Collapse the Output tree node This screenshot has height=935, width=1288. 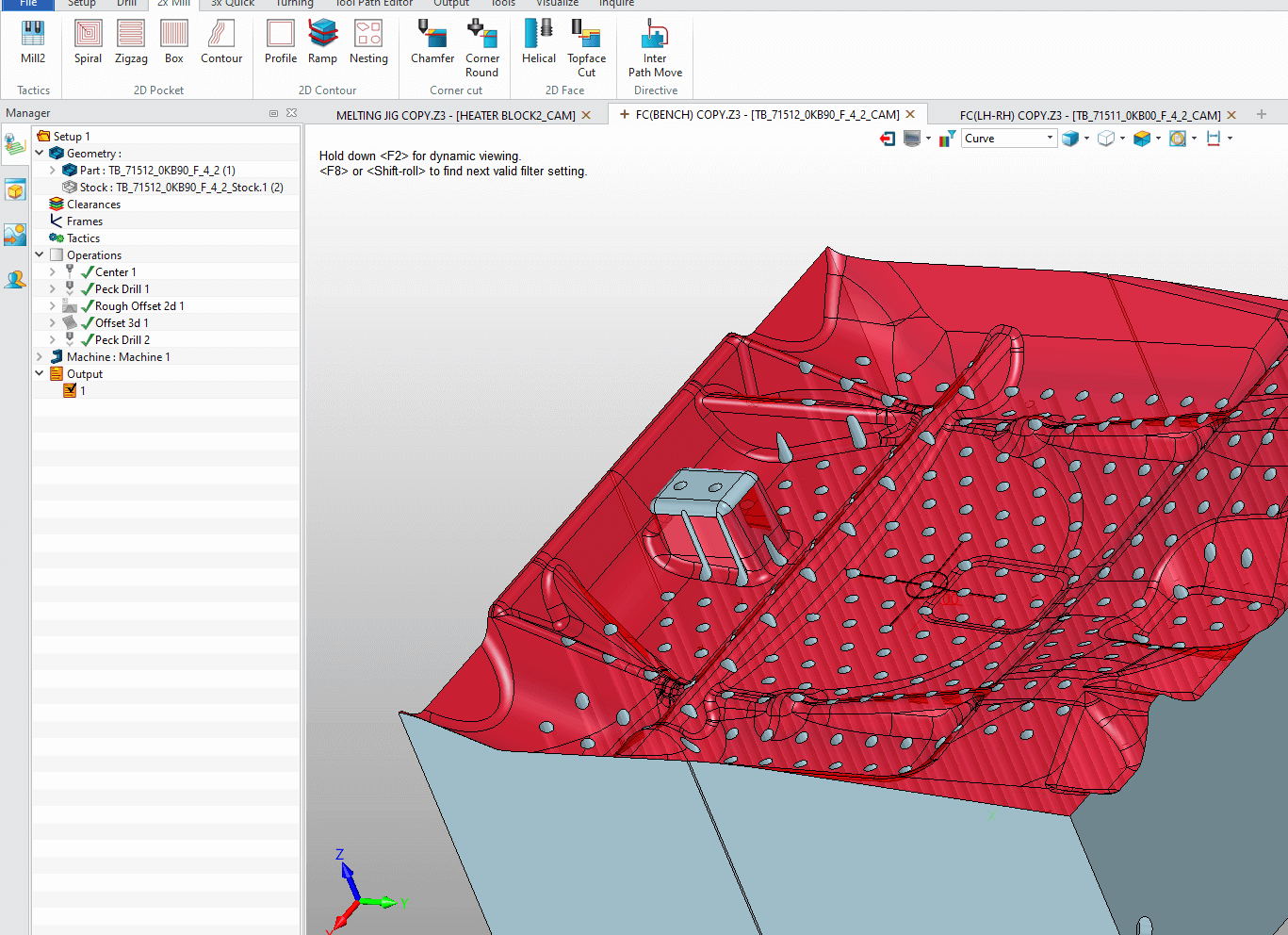[x=40, y=373]
